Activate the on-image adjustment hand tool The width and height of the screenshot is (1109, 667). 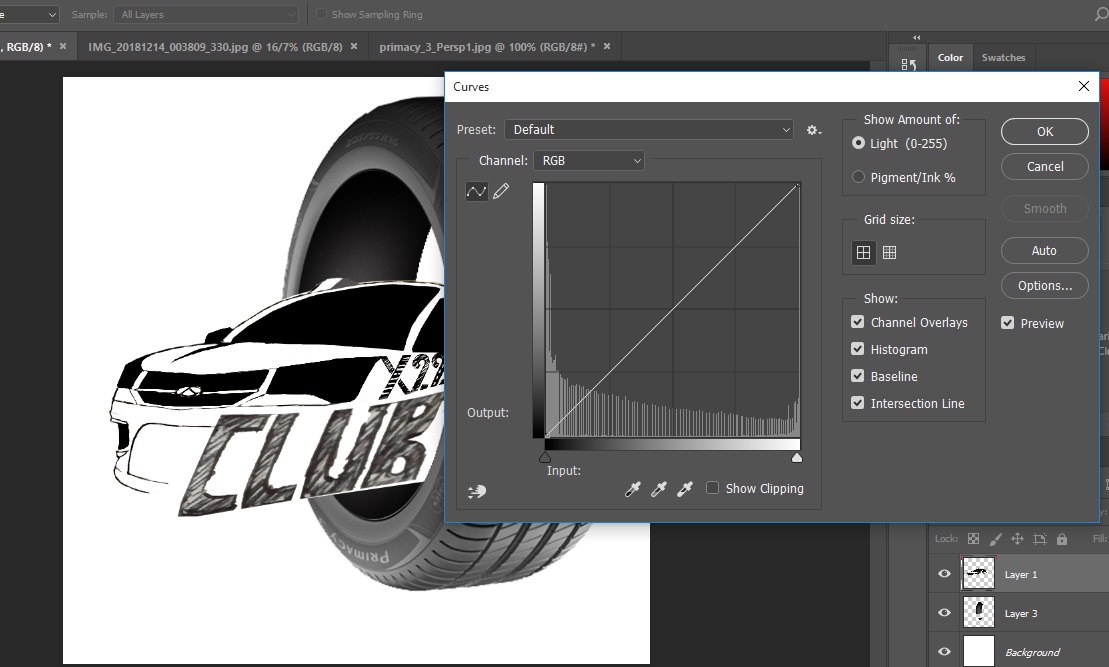[x=477, y=491]
